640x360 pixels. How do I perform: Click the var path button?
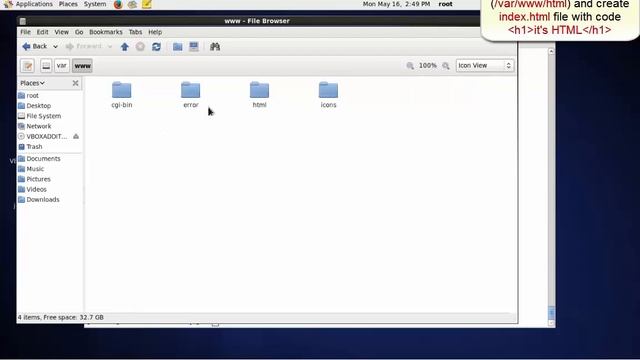click(62, 66)
